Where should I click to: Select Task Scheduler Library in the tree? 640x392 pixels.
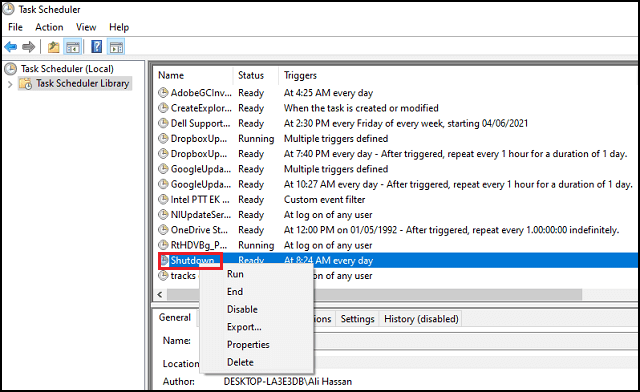[82, 84]
